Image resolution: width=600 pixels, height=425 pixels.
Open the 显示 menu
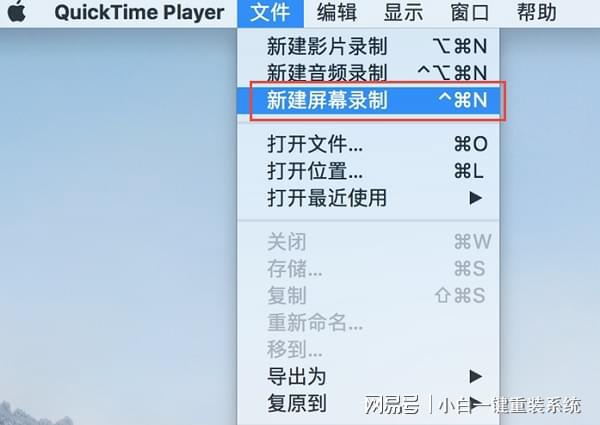(403, 13)
